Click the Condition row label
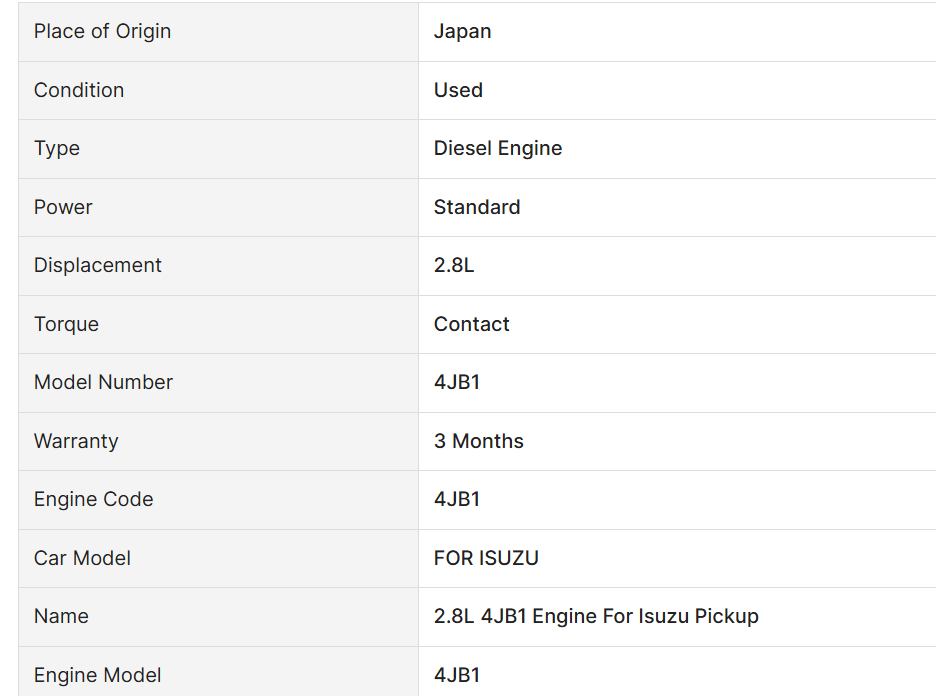 (x=79, y=90)
